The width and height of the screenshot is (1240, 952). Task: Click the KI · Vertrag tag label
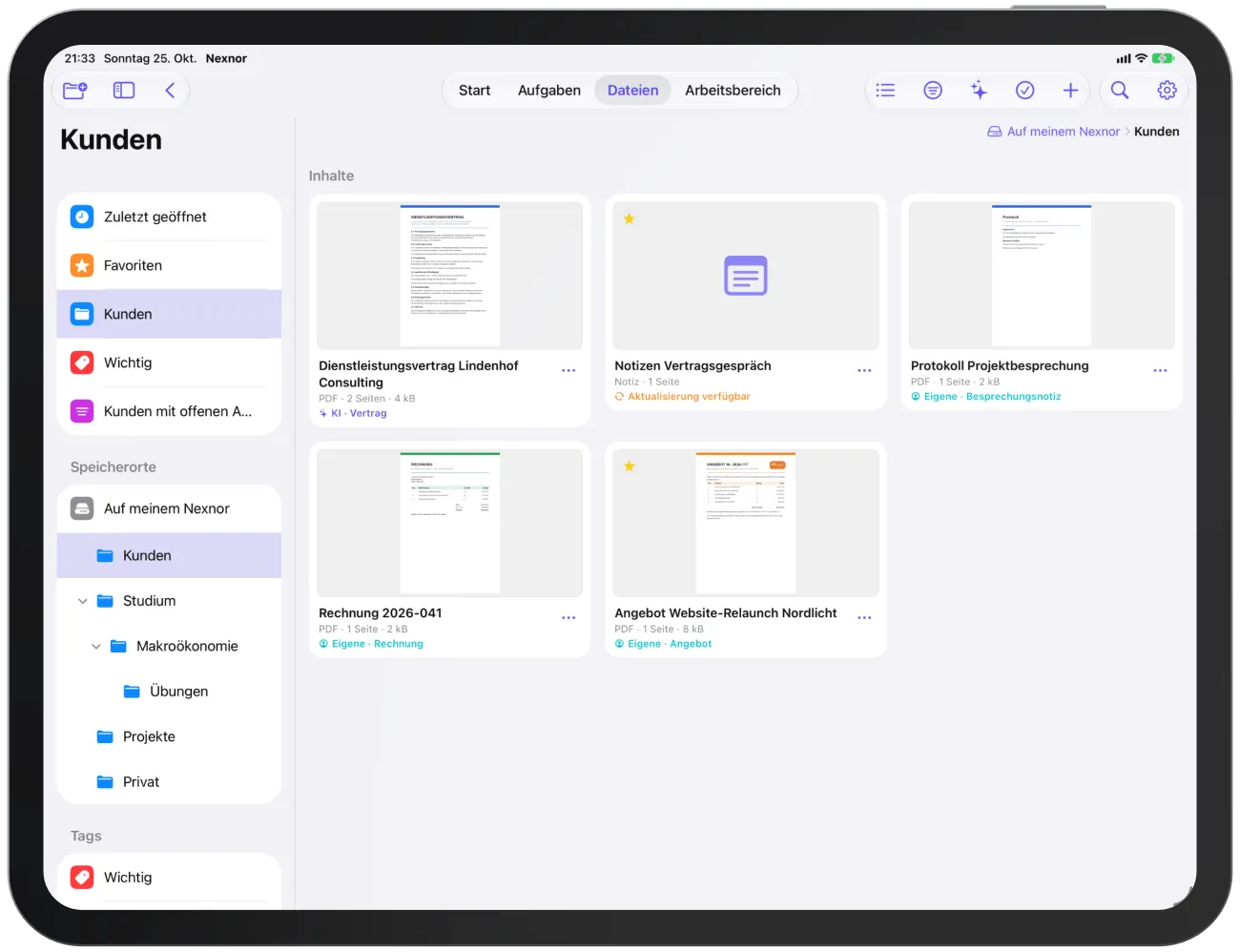coord(353,414)
